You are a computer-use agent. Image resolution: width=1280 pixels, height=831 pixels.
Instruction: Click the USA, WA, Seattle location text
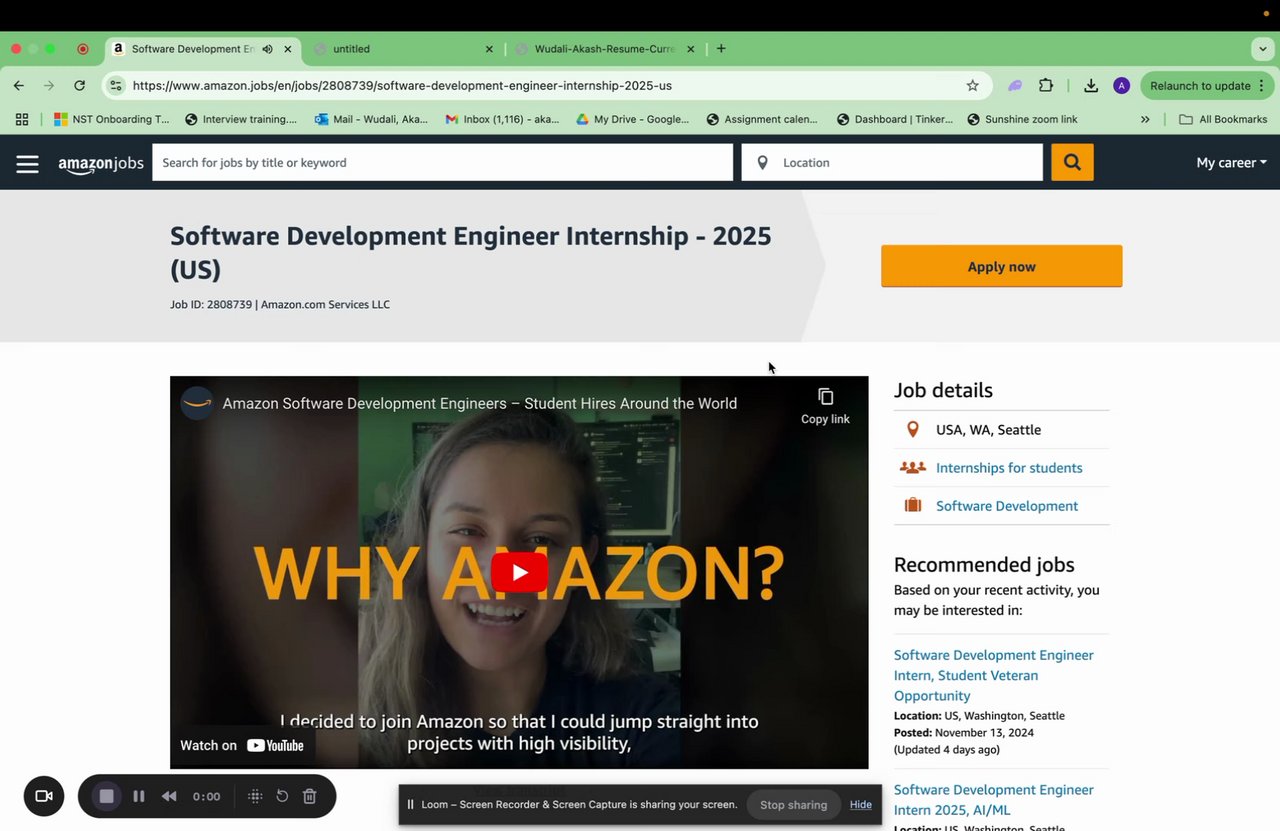pos(988,430)
